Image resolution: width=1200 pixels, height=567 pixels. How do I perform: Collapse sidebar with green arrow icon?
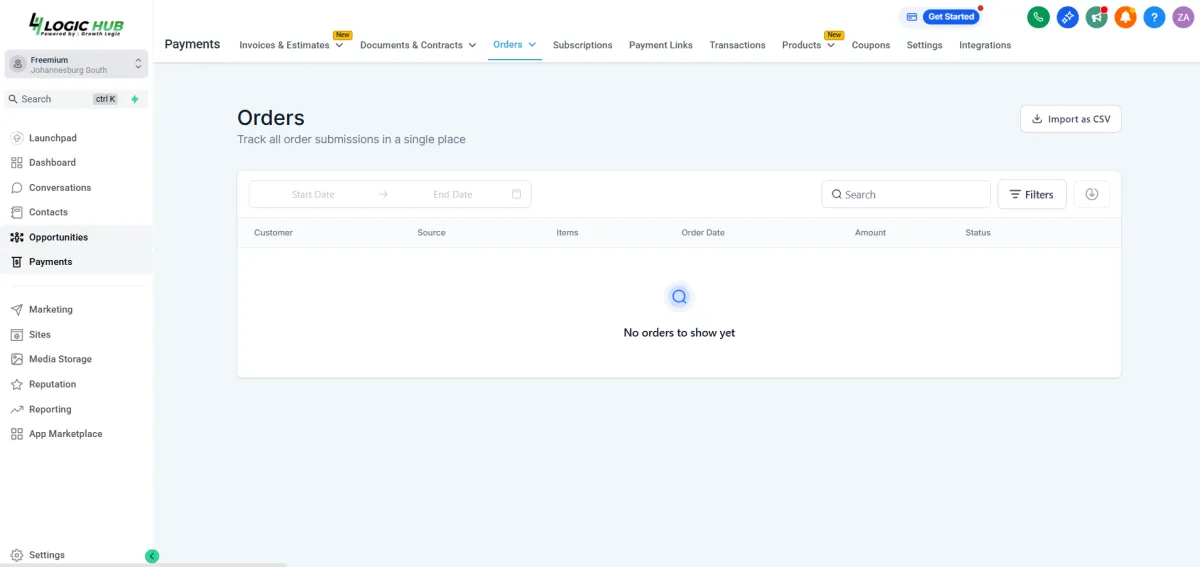pyautogui.click(x=152, y=556)
